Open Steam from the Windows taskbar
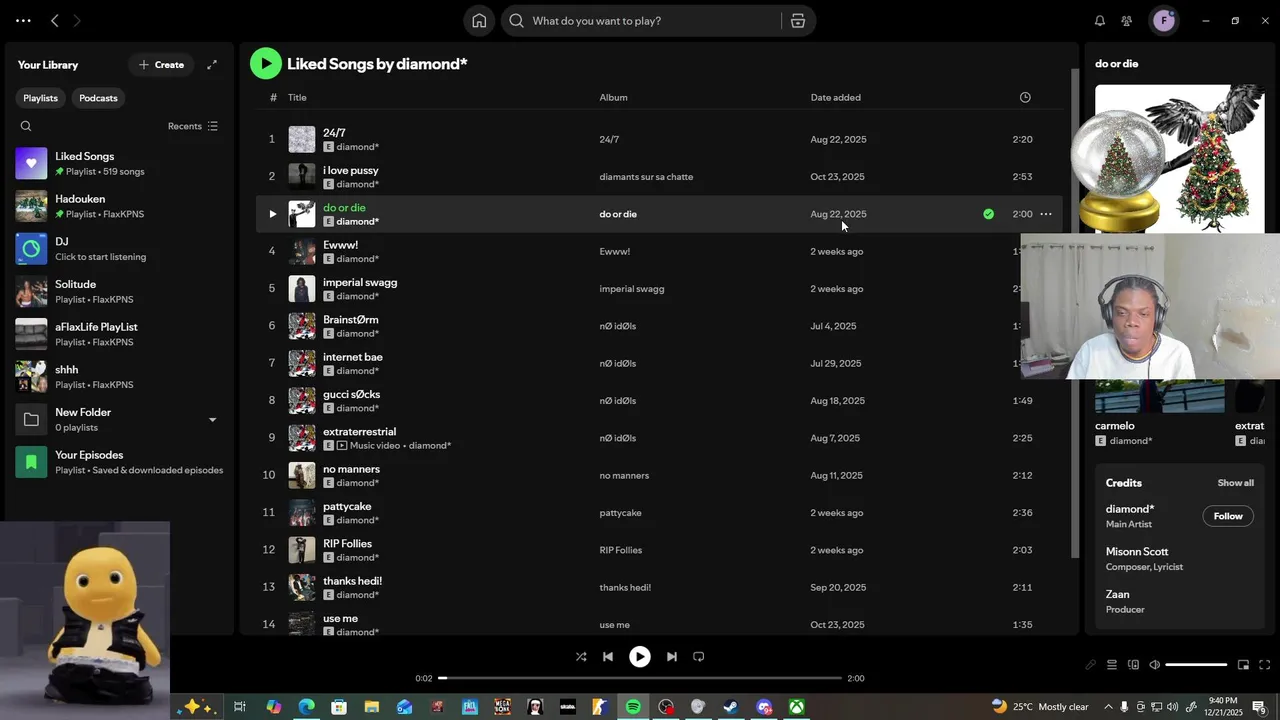 [731, 707]
